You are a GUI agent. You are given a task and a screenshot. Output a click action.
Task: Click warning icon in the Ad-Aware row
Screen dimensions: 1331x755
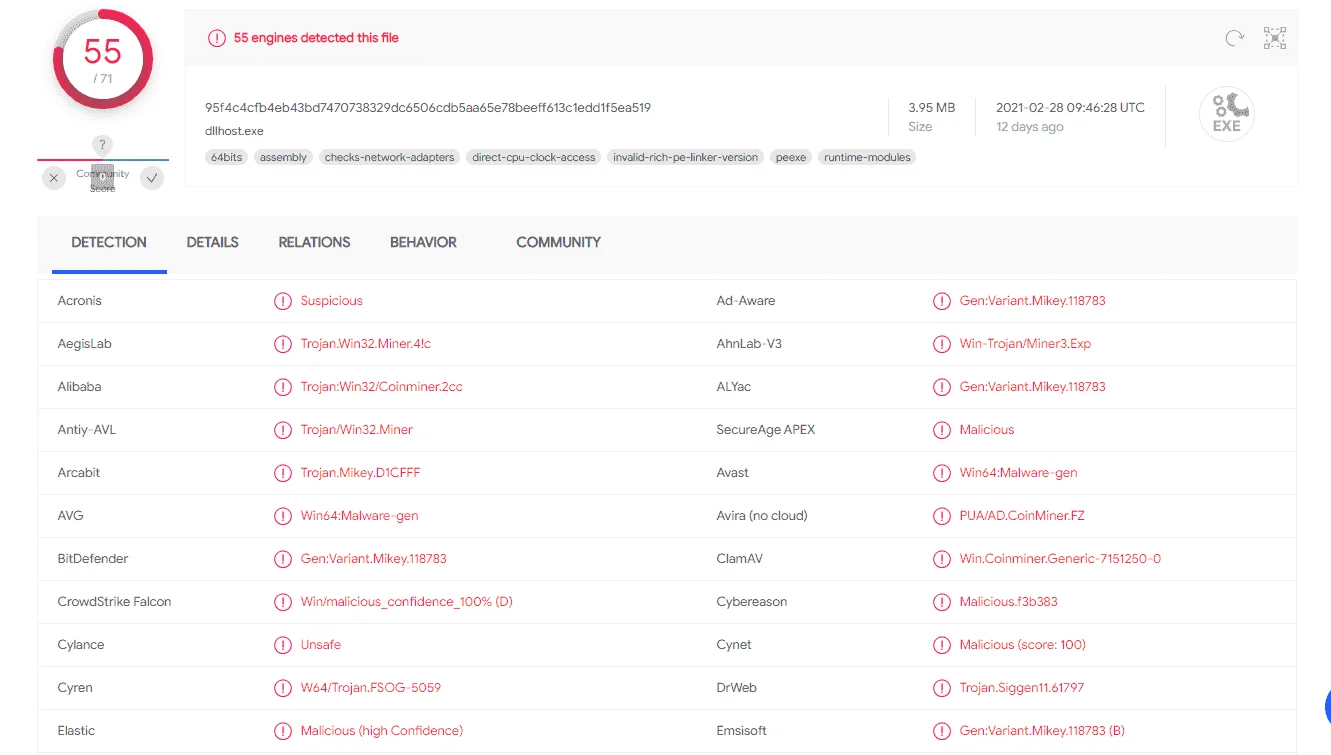(942, 301)
